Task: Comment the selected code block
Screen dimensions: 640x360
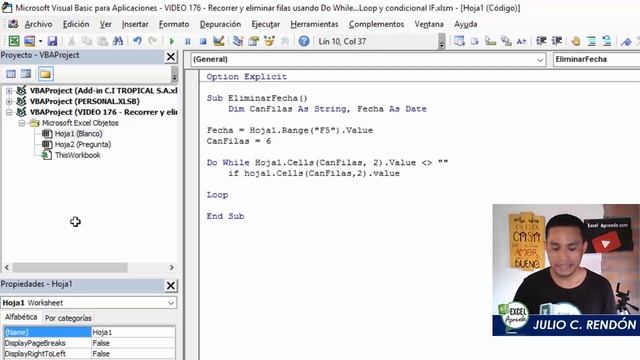Action: pos(591,41)
